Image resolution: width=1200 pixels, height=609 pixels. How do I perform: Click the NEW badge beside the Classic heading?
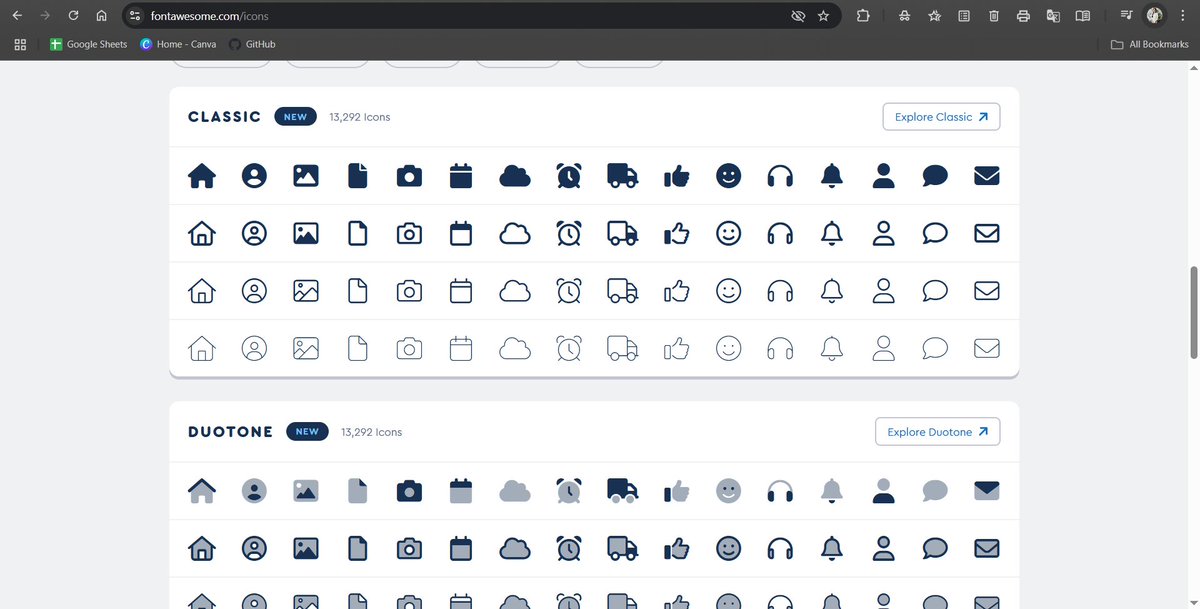[x=296, y=117]
